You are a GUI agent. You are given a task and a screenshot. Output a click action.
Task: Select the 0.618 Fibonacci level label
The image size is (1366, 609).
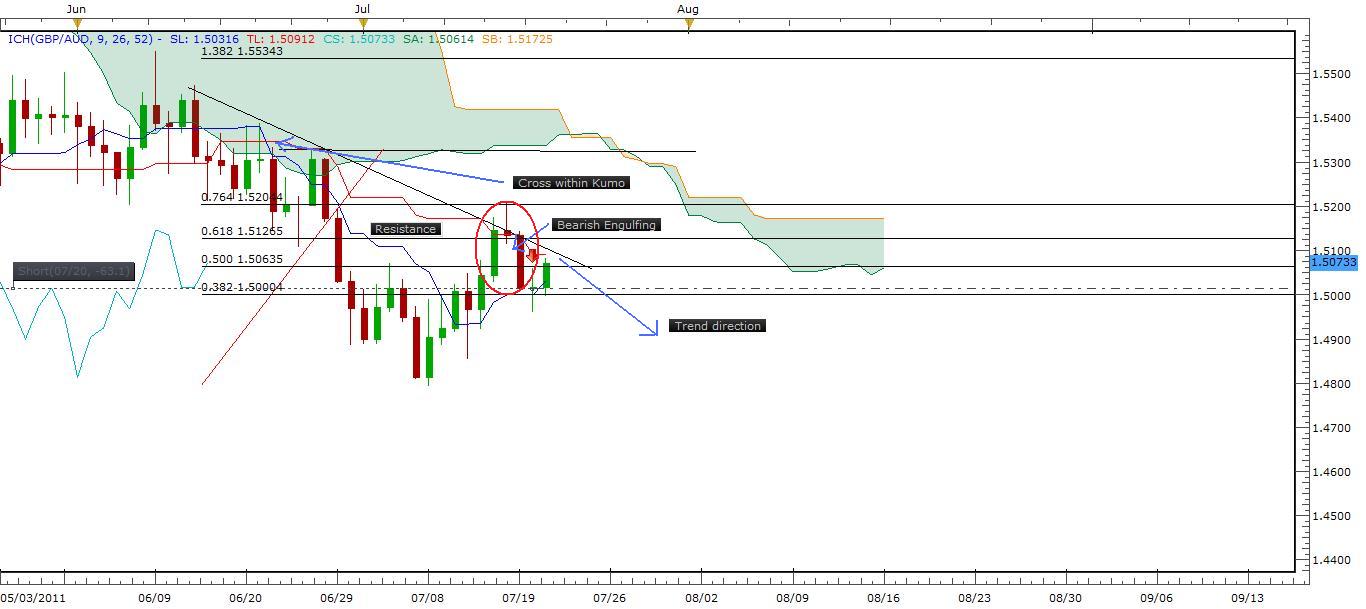(242, 231)
